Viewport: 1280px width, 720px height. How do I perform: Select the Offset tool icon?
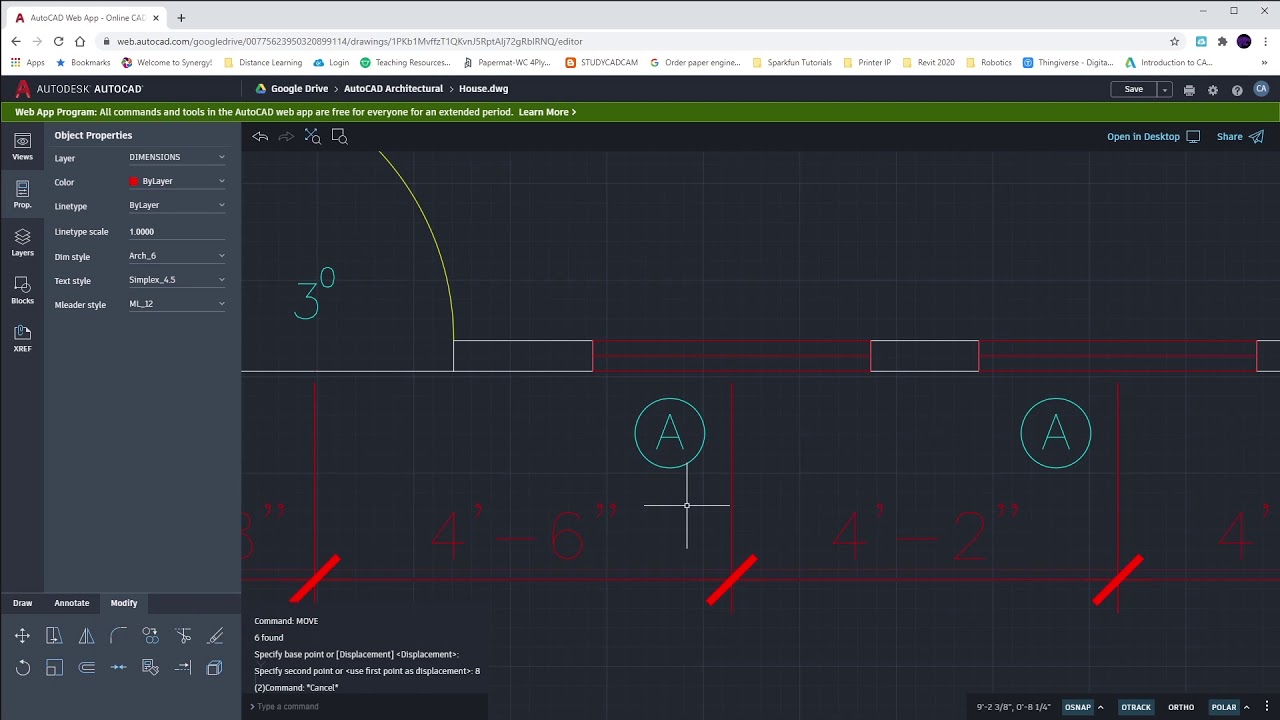point(86,668)
